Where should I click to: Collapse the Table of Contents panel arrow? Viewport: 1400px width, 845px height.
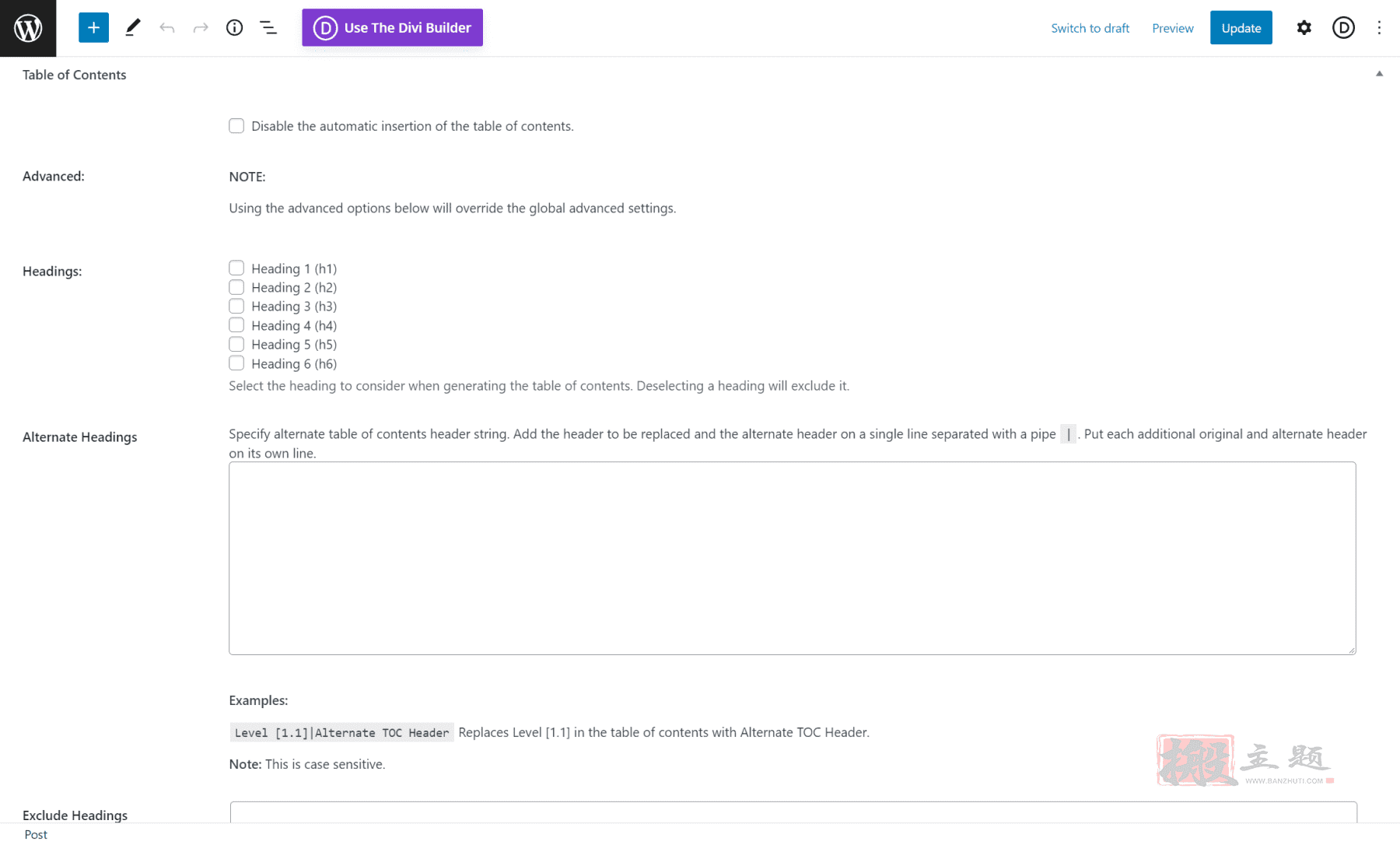pos(1379,74)
